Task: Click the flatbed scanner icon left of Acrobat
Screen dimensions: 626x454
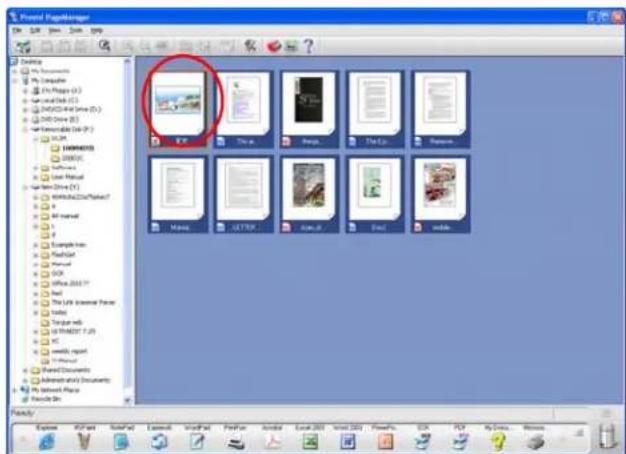Action: (x=236, y=442)
